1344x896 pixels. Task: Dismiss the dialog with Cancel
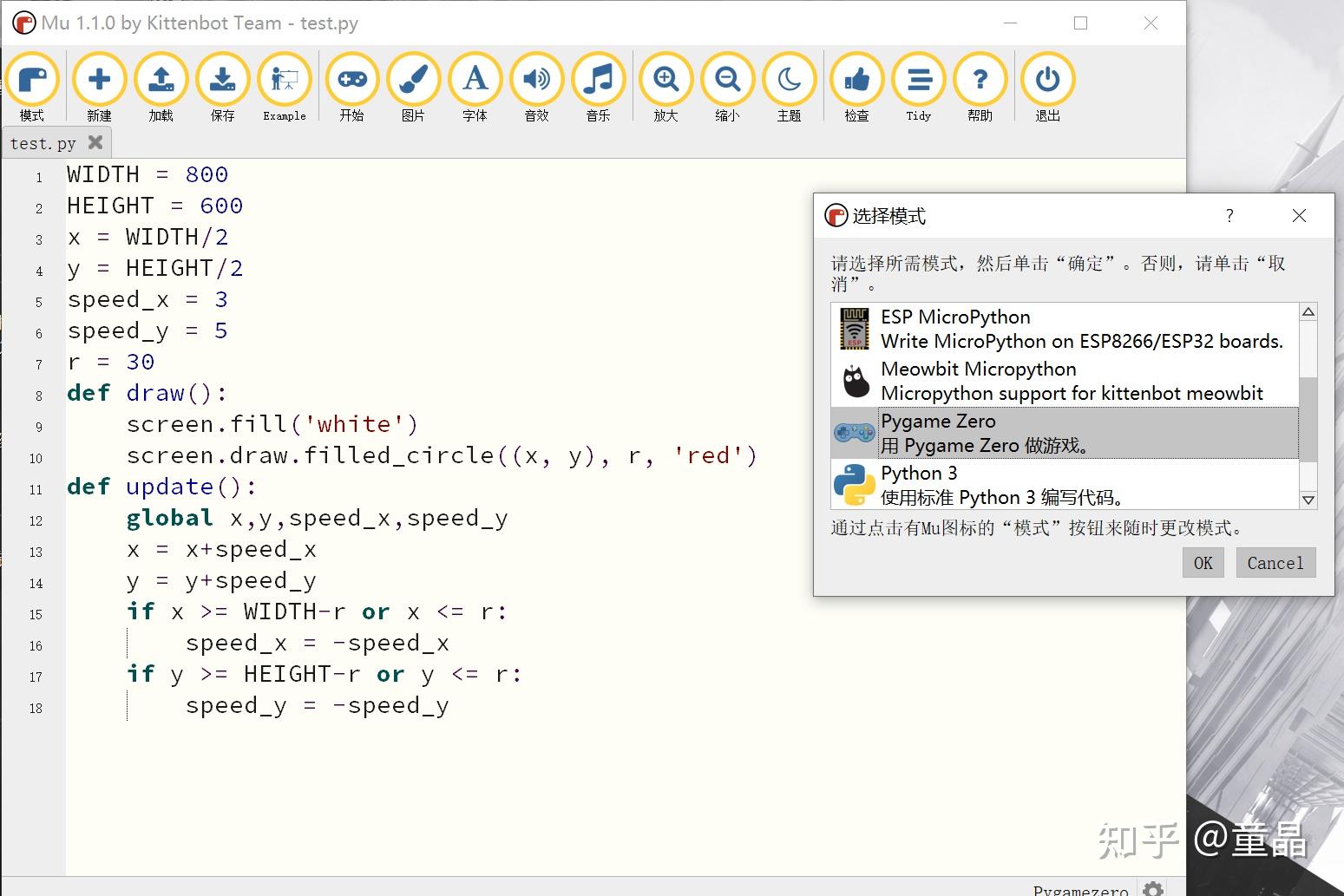(1275, 562)
